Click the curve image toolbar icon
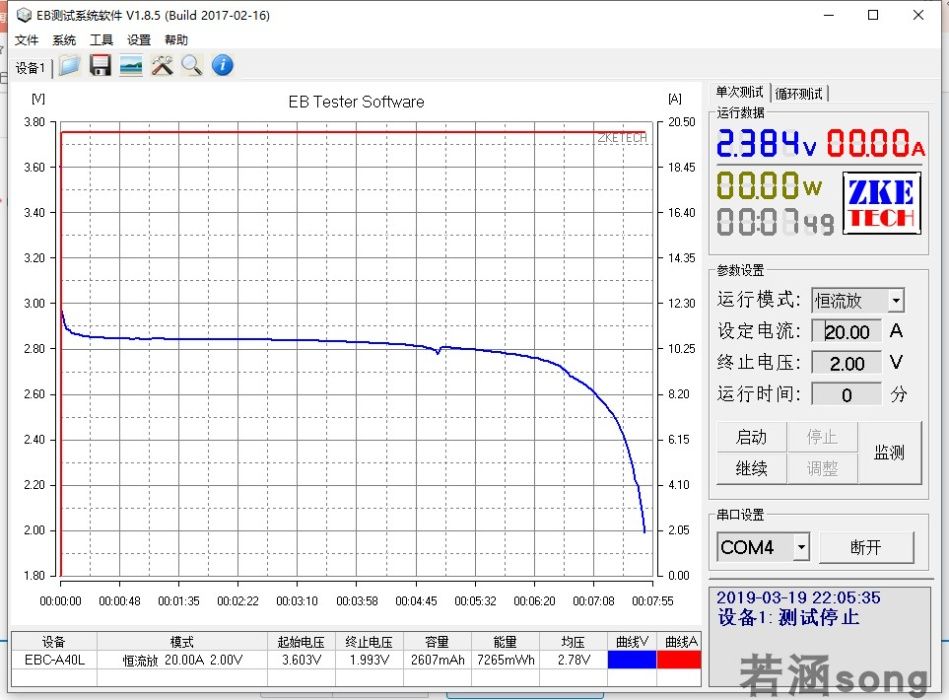949x700 pixels. [131, 65]
